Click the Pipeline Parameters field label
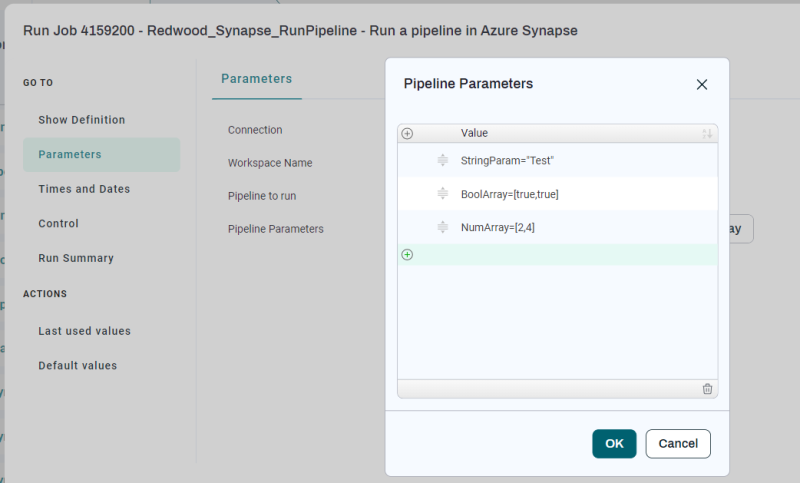The height and width of the screenshot is (483, 800). coord(276,229)
